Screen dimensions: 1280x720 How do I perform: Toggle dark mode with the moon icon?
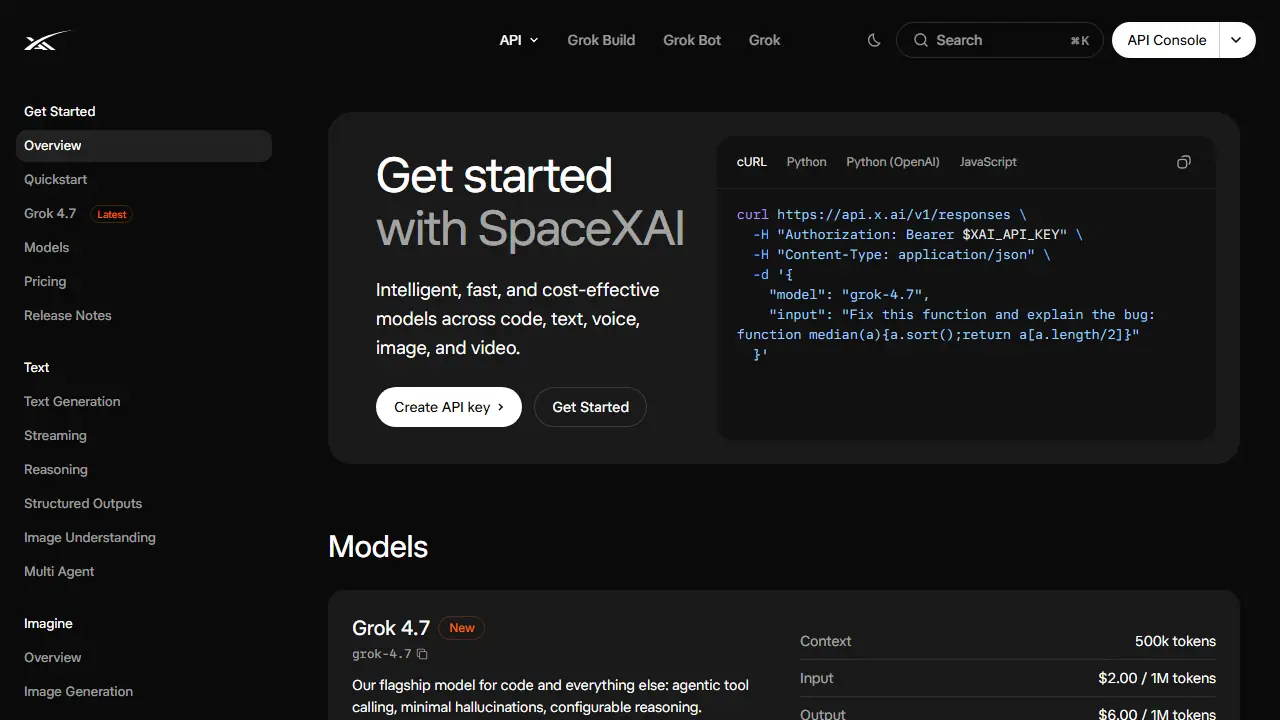pos(874,40)
